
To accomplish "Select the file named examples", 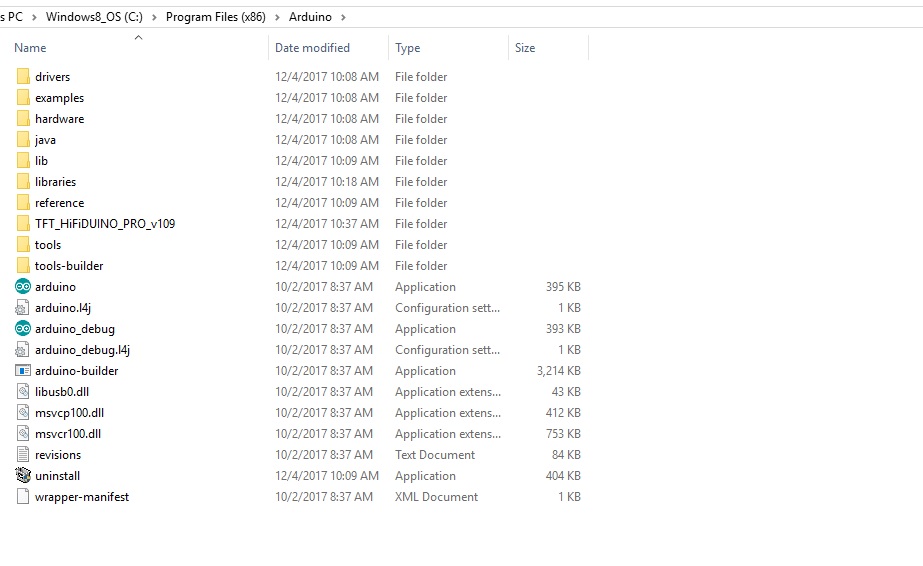I will (59, 98).
